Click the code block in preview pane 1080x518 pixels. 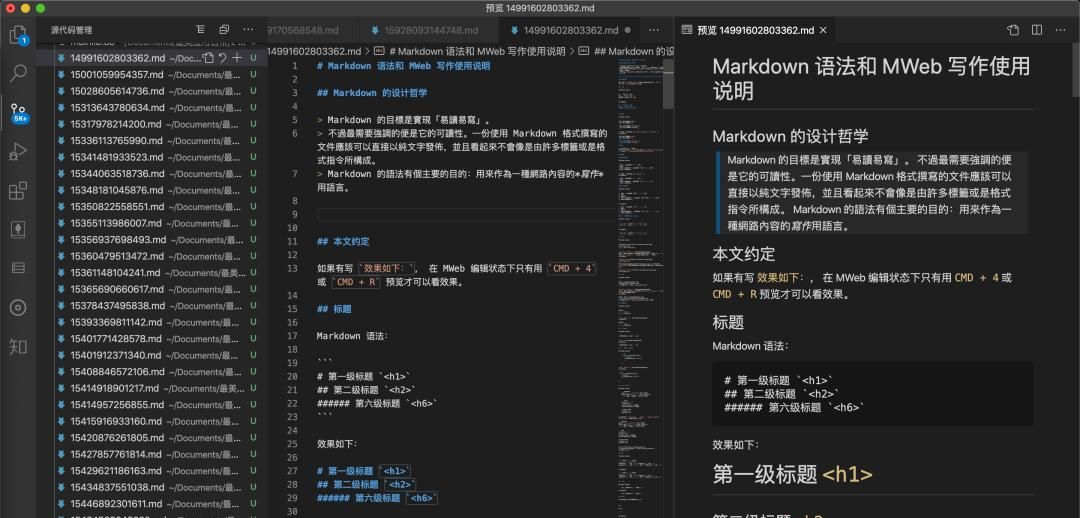pyautogui.click(x=873, y=393)
